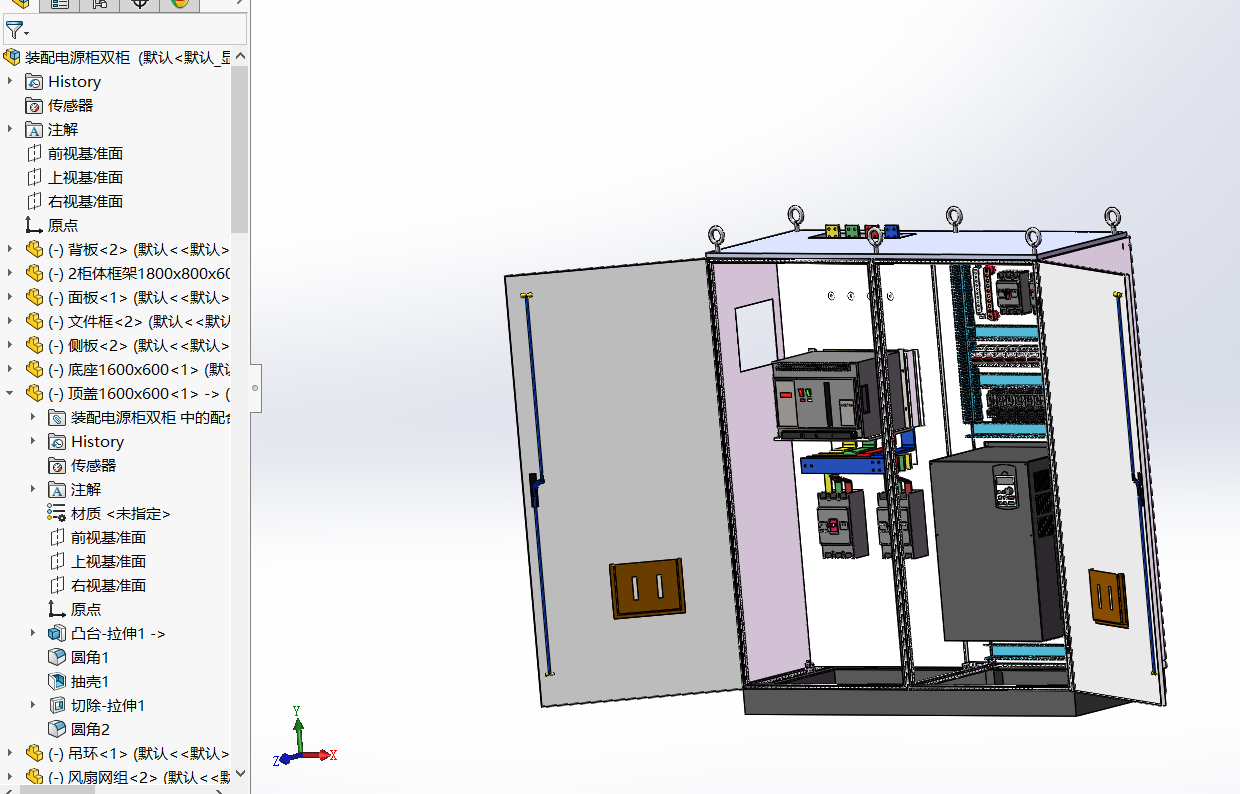
Task: Click the 底座1600x600<1> part icon
Action: pos(35,369)
